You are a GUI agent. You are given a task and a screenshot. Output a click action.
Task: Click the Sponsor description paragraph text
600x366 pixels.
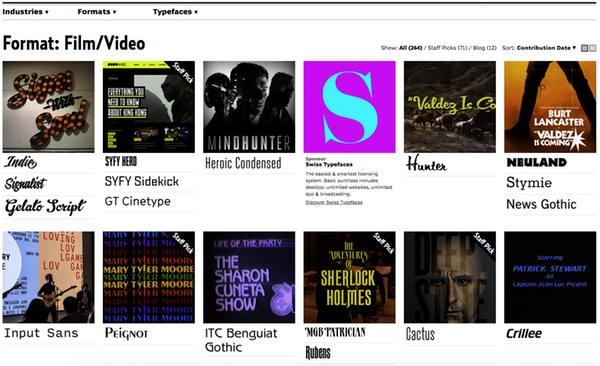point(349,184)
